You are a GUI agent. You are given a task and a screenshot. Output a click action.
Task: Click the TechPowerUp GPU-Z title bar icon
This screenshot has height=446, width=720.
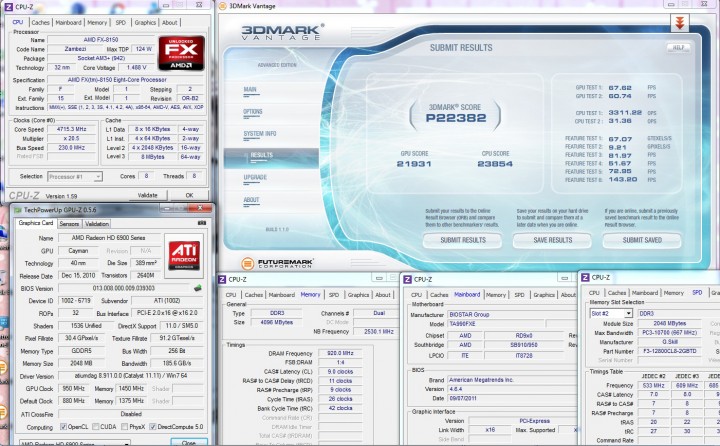click(18, 210)
